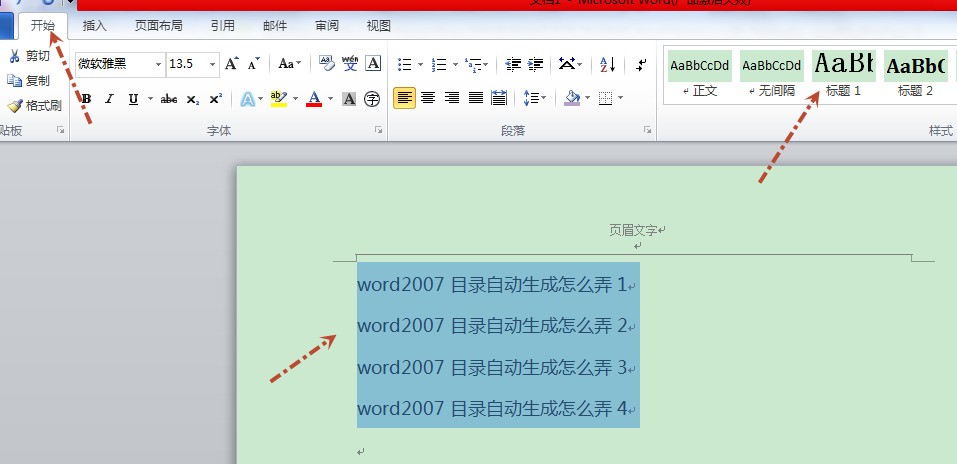Screen dimensions: 957x464
Task: Click the header text 页眉文字
Action: pyautogui.click(x=635, y=230)
